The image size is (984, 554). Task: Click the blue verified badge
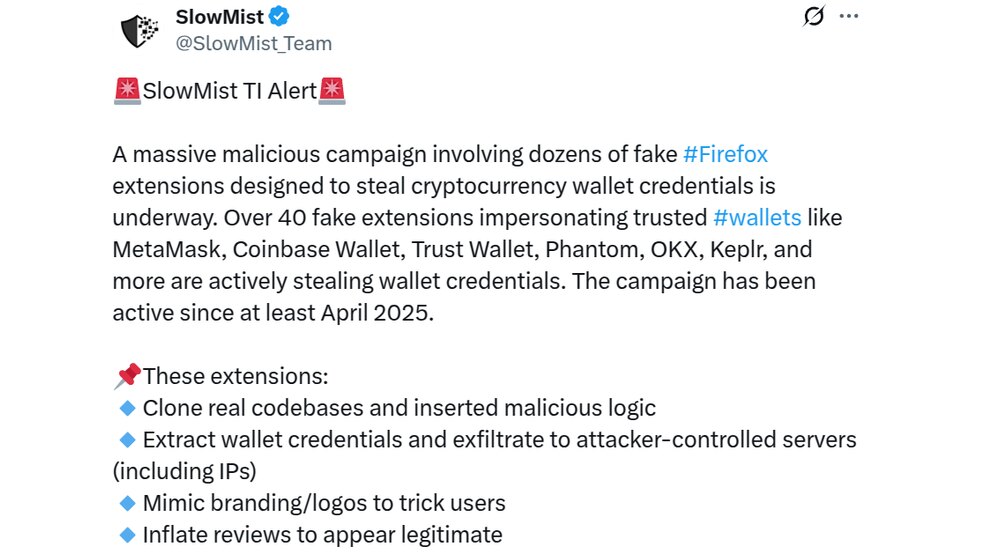[x=279, y=16]
